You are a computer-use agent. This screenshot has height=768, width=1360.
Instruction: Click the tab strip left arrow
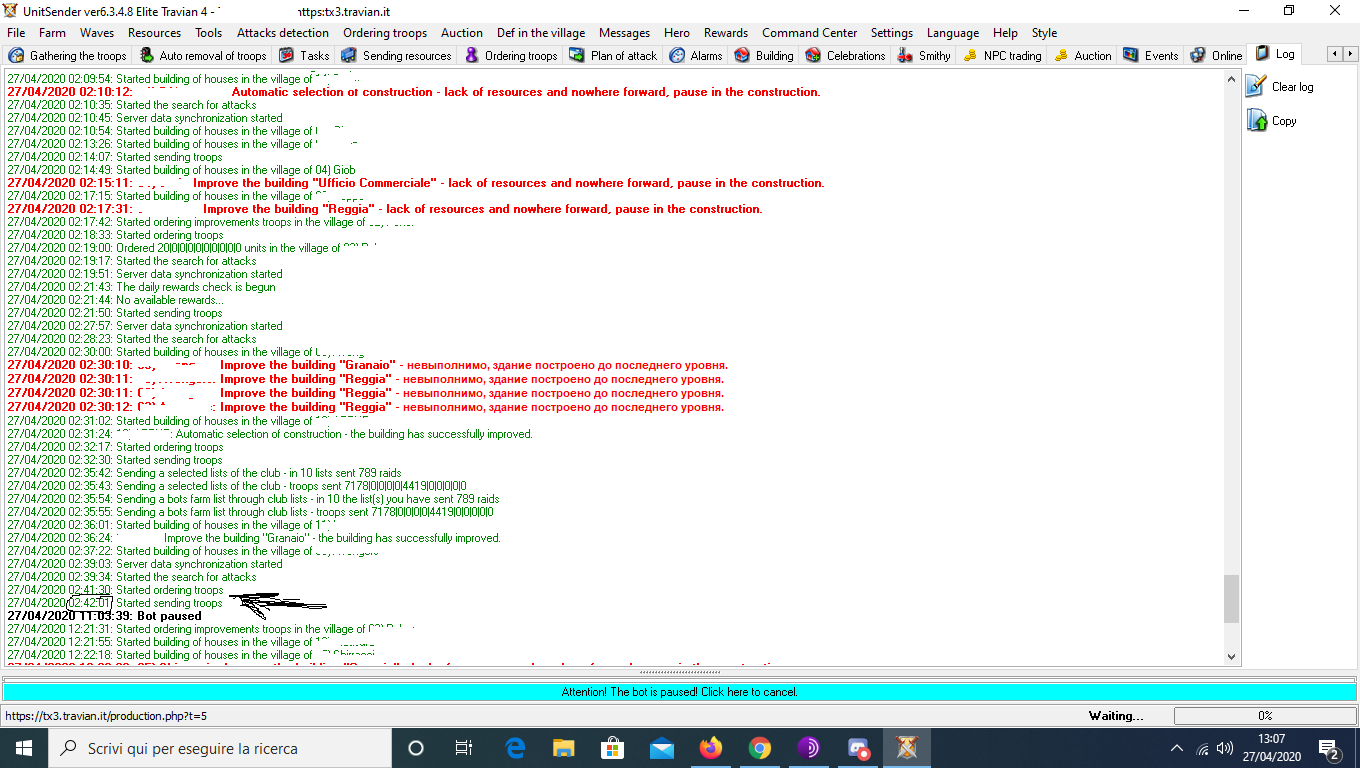(x=1334, y=54)
